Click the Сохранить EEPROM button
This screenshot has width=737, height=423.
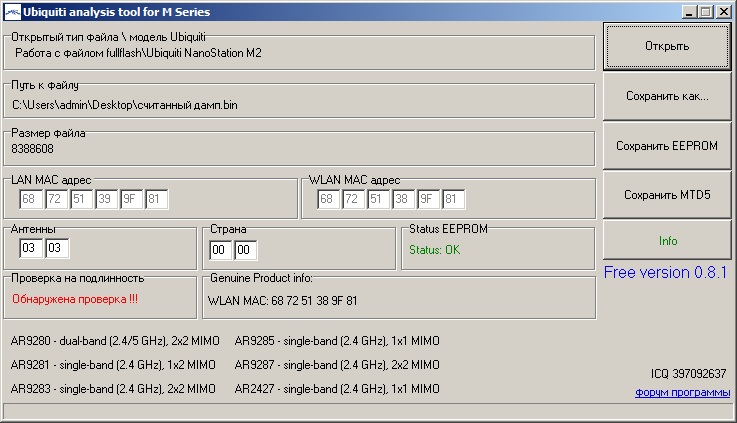pyautogui.click(x=667, y=146)
